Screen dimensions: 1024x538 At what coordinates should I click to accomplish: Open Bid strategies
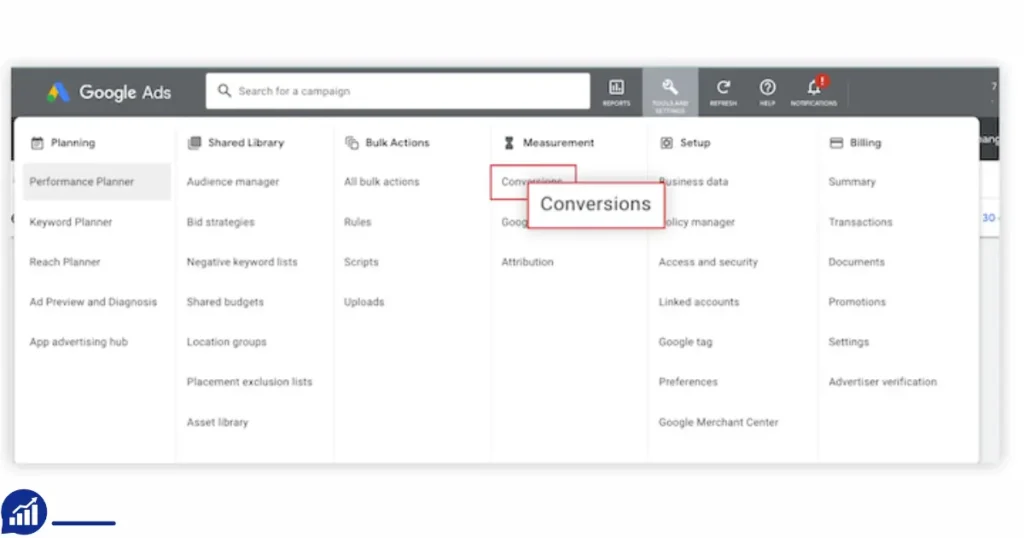221,222
